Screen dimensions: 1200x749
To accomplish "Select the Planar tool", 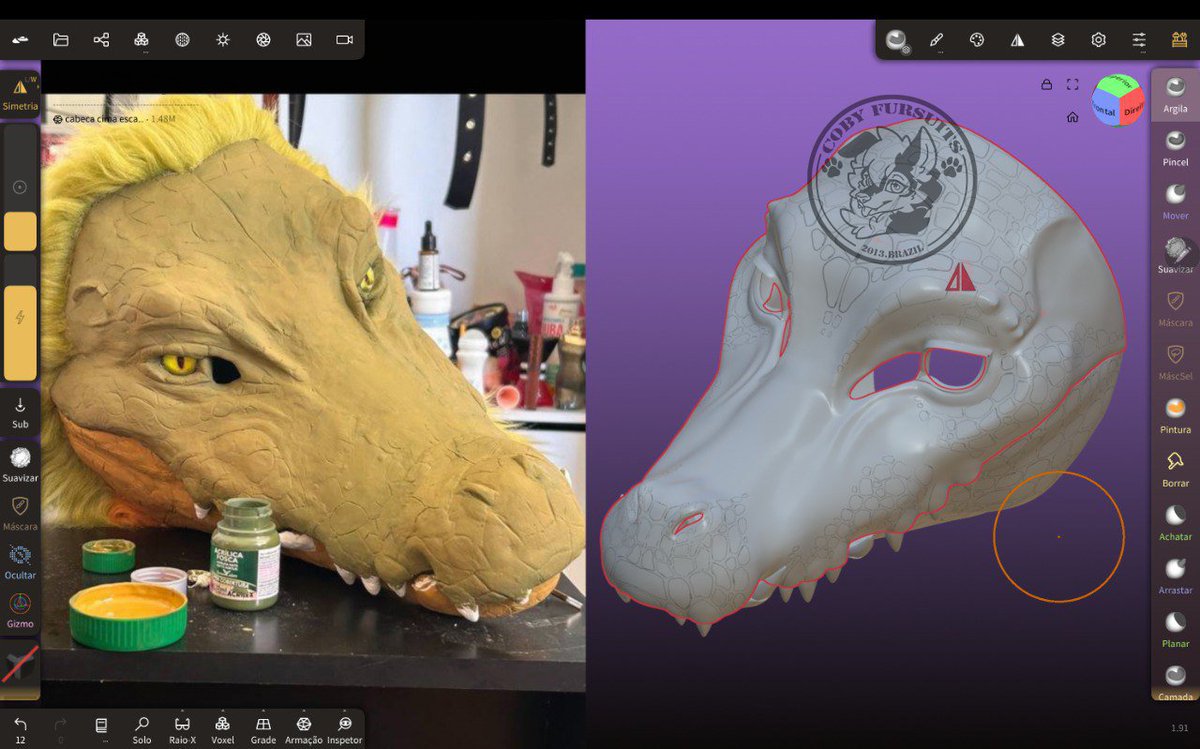I will [x=1176, y=629].
